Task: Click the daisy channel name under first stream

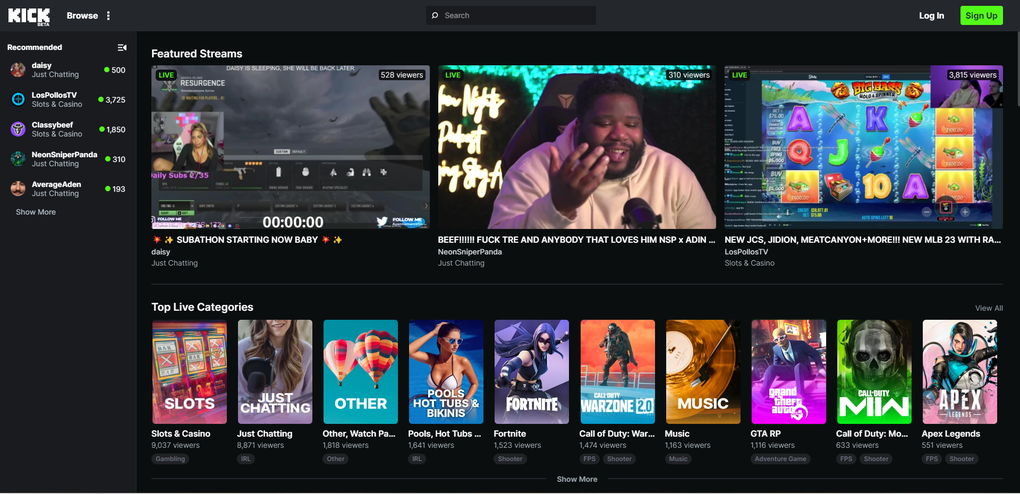Action: [x=161, y=252]
